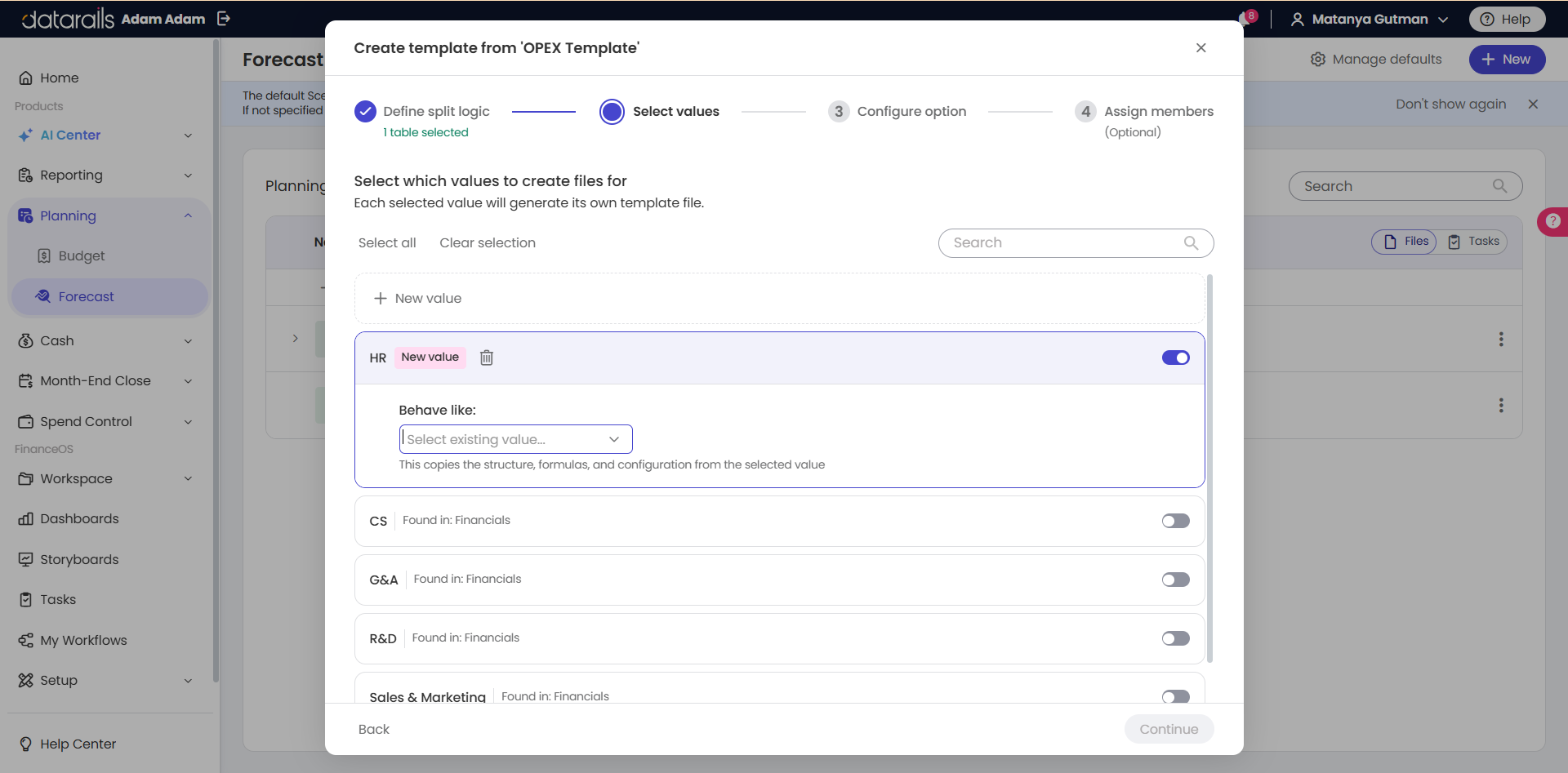Expand the Setup chevron
This screenshot has height=773, width=1568.
[188, 681]
